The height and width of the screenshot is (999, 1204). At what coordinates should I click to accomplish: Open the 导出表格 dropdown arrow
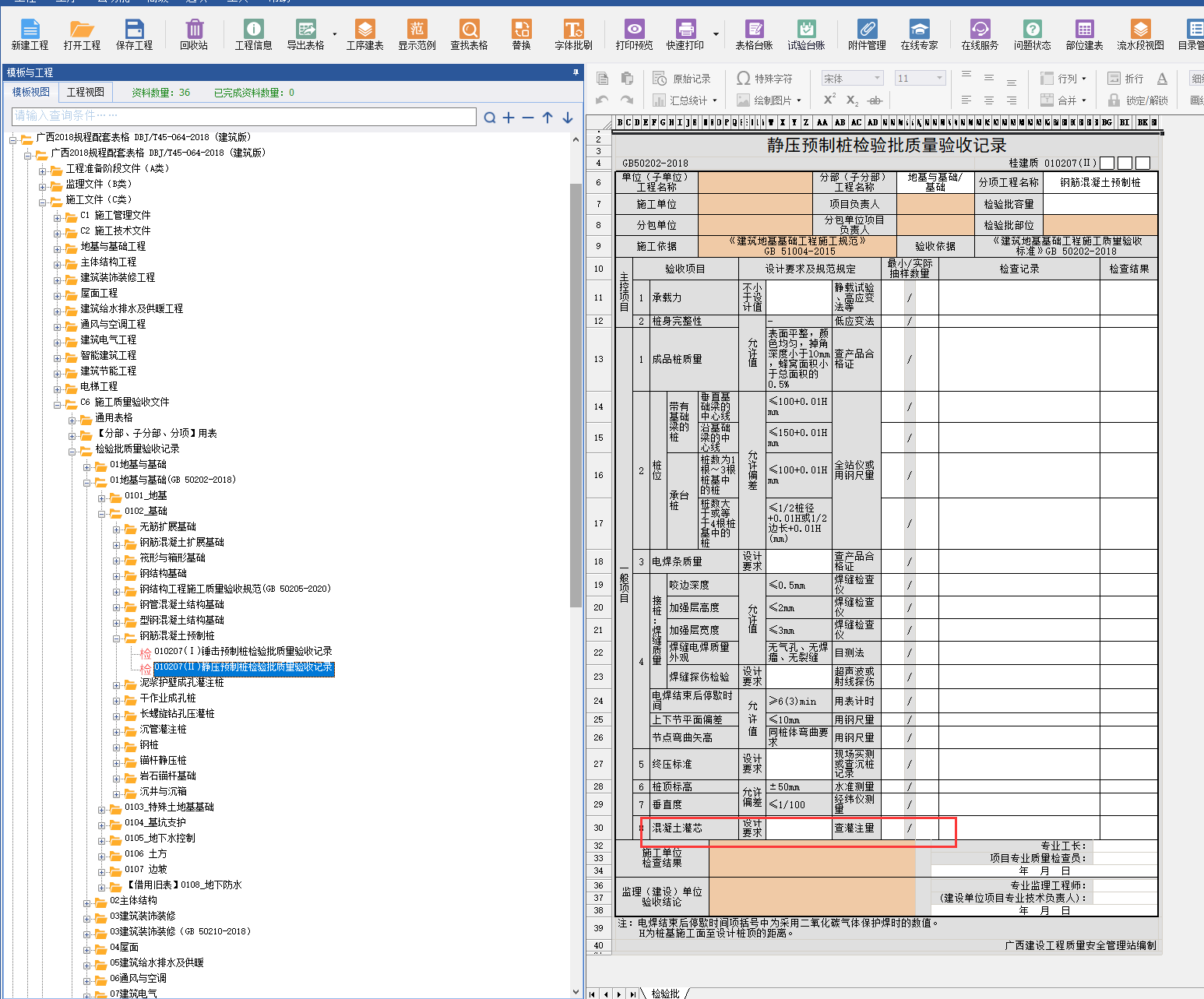335,35
